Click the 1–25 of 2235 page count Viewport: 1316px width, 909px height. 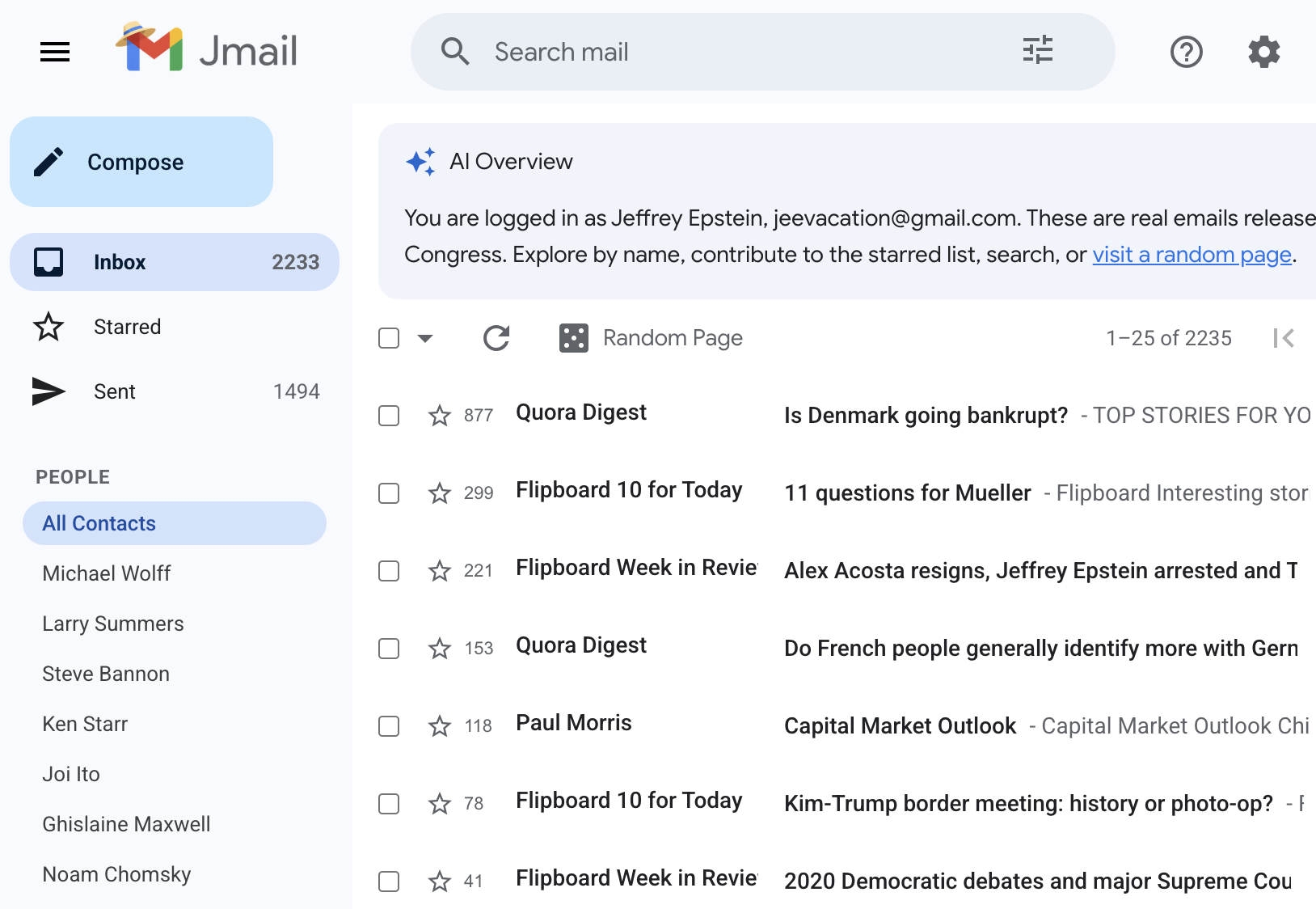click(1169, 338)
